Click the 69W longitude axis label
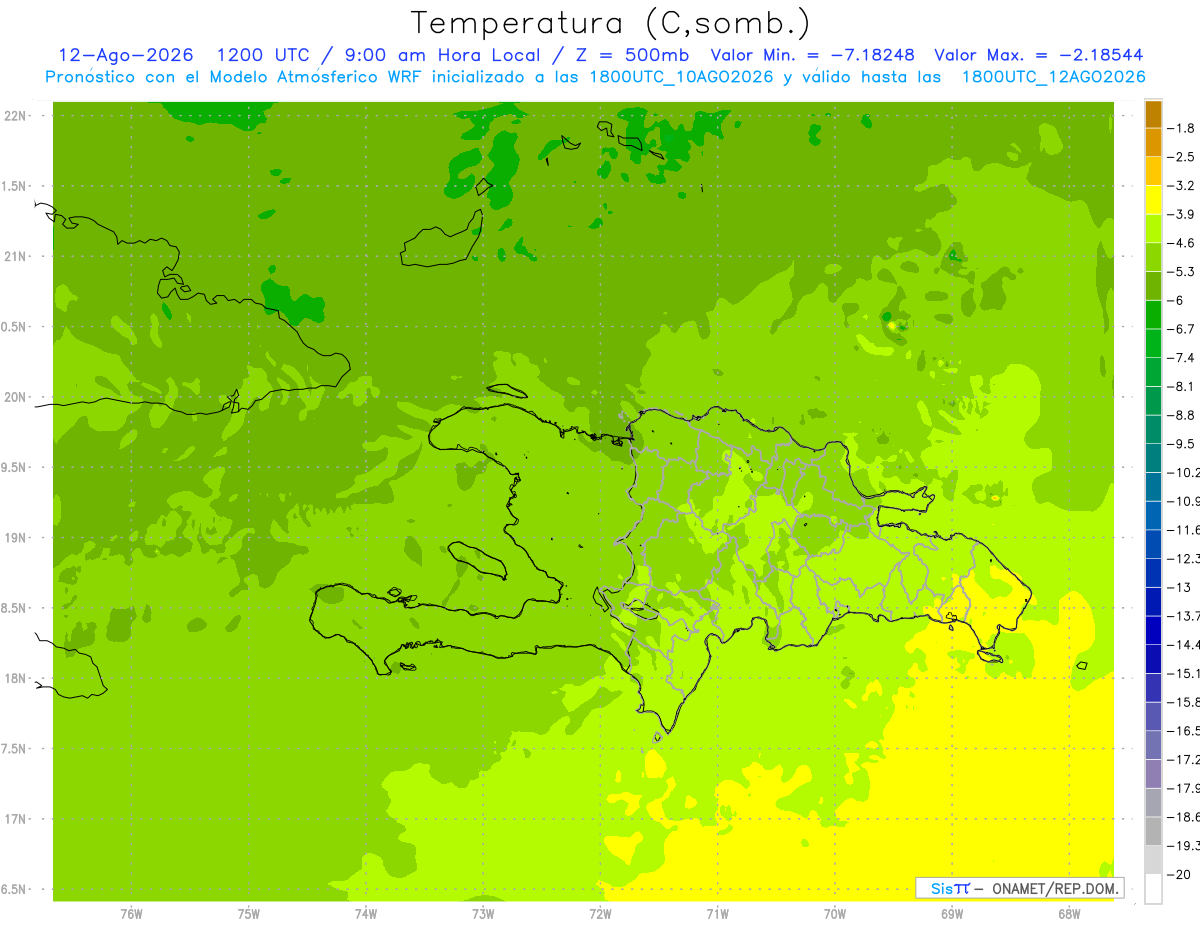 click(952, 914)
